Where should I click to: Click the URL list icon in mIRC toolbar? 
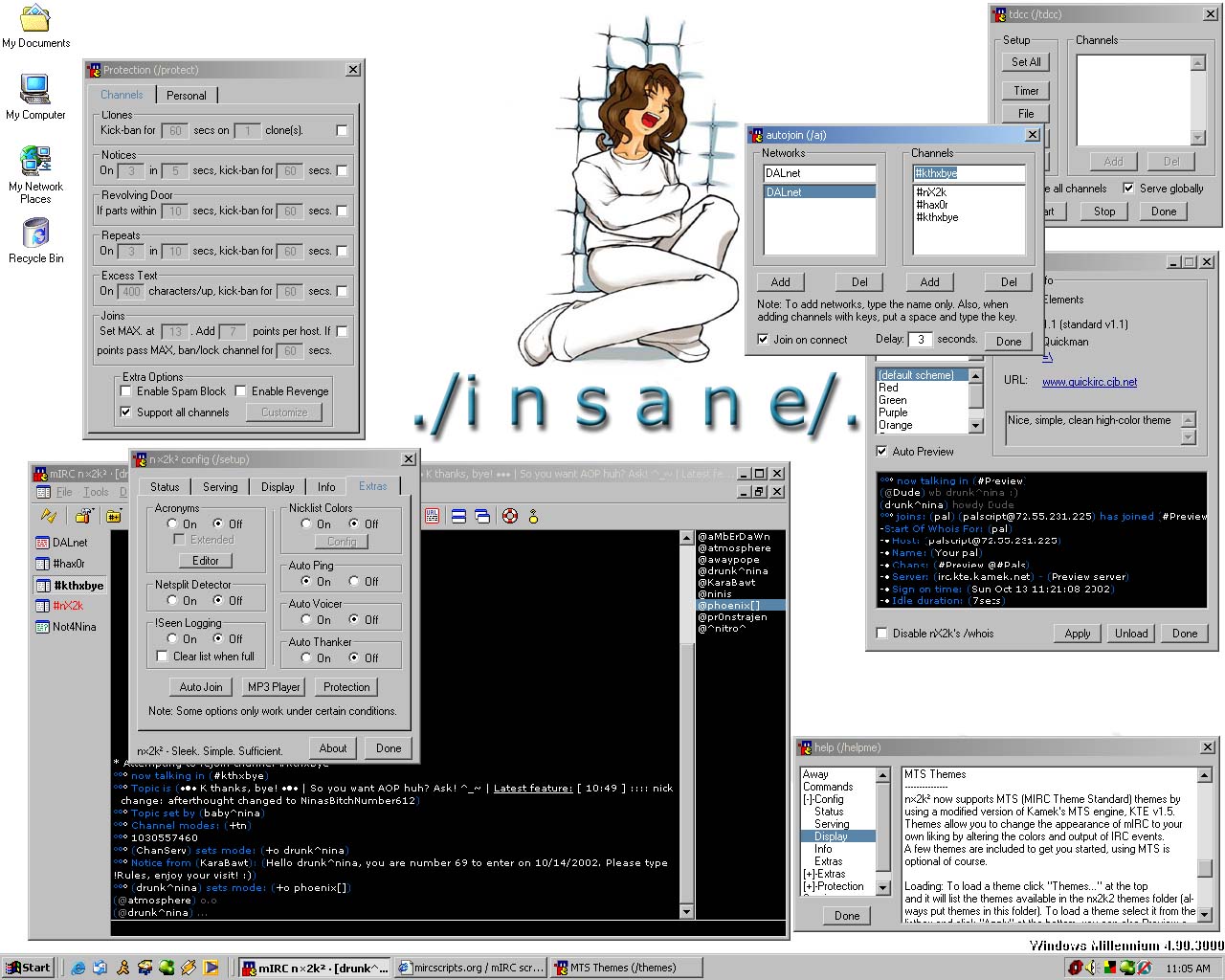click(433, 517)
